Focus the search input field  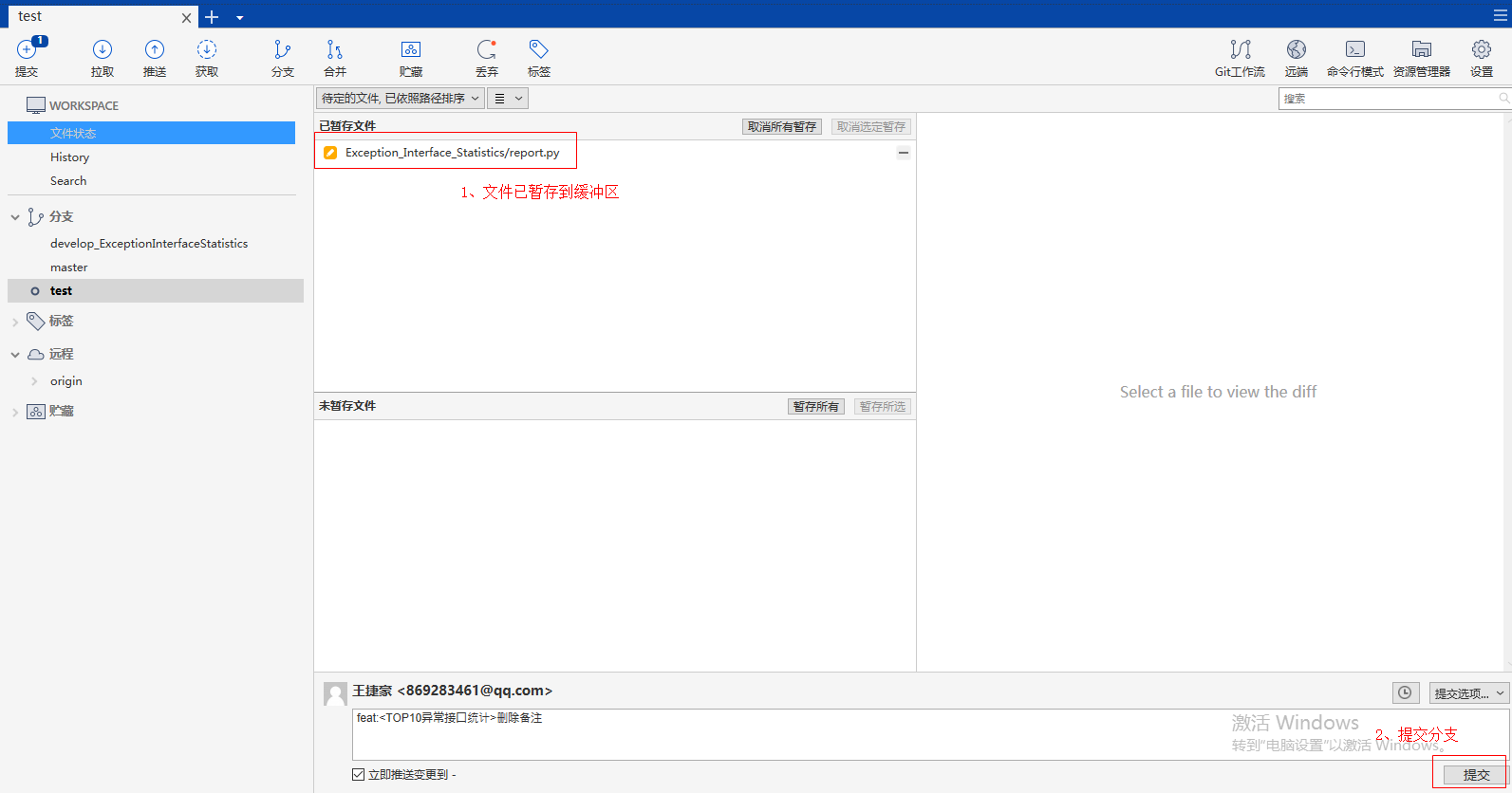click(1389, 99)
